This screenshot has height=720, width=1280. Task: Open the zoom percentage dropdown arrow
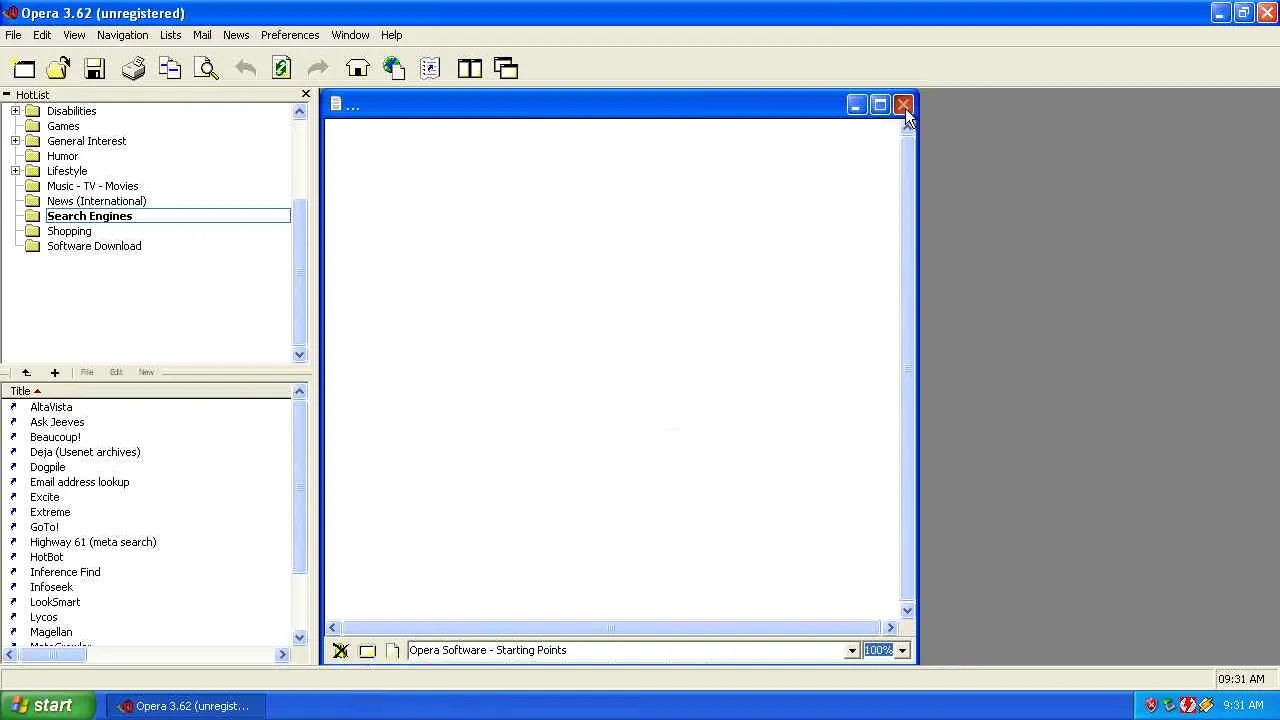[x=902, y=651]
